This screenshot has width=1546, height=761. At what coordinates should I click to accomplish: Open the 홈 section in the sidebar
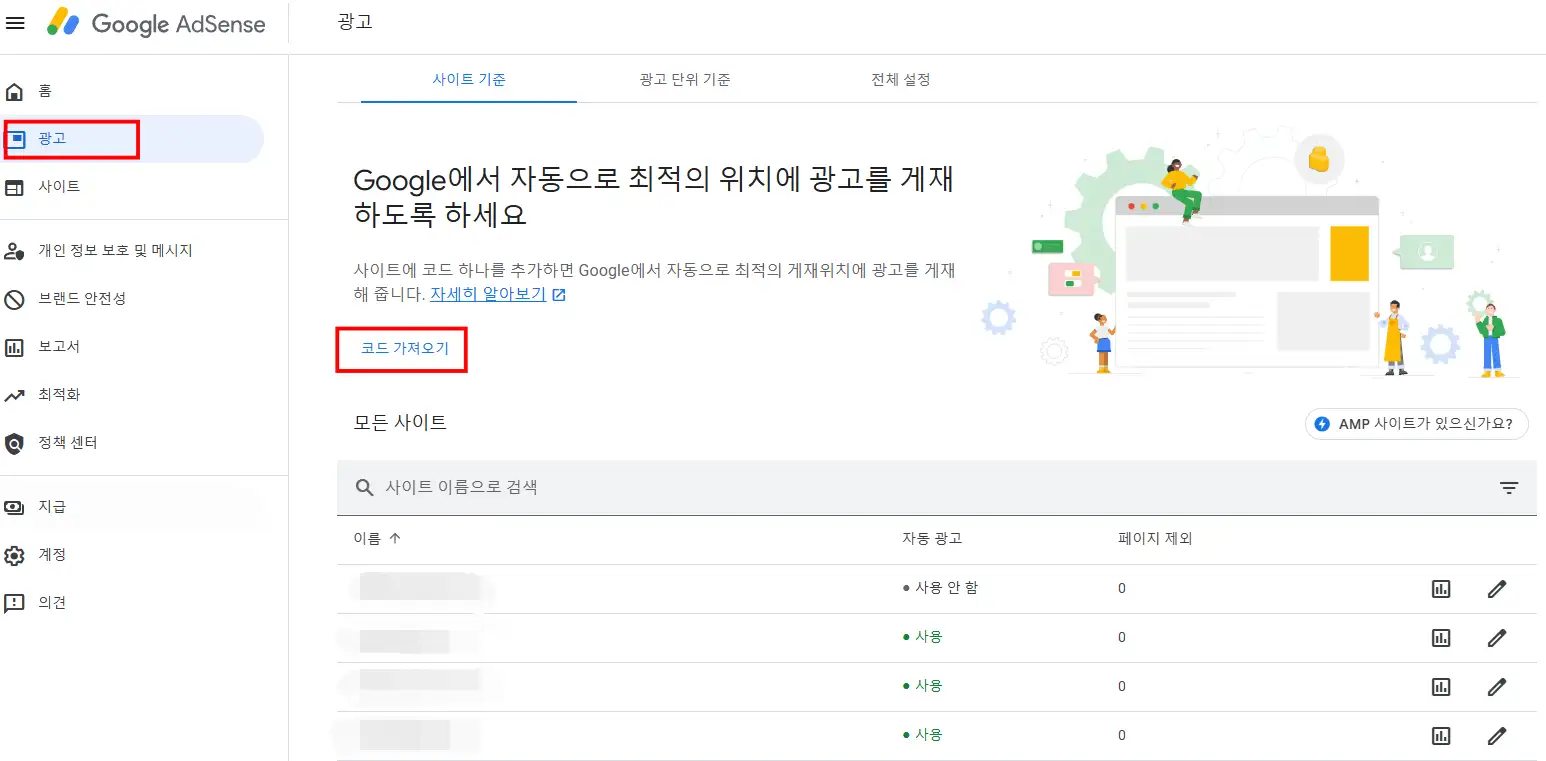[47, 91]
